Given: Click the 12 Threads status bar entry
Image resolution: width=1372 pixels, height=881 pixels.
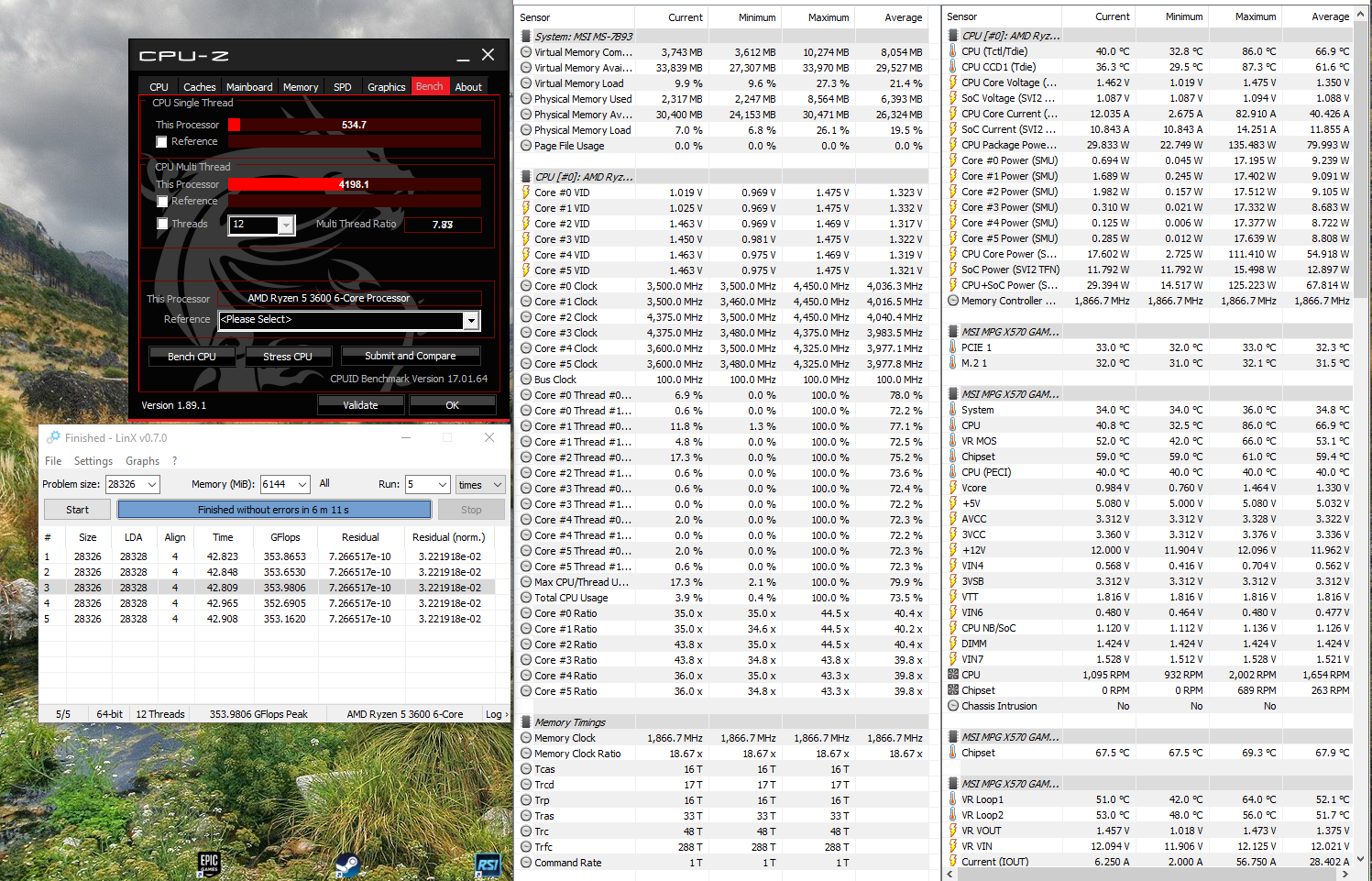Looking at the screenshot, I should [160, 714].
